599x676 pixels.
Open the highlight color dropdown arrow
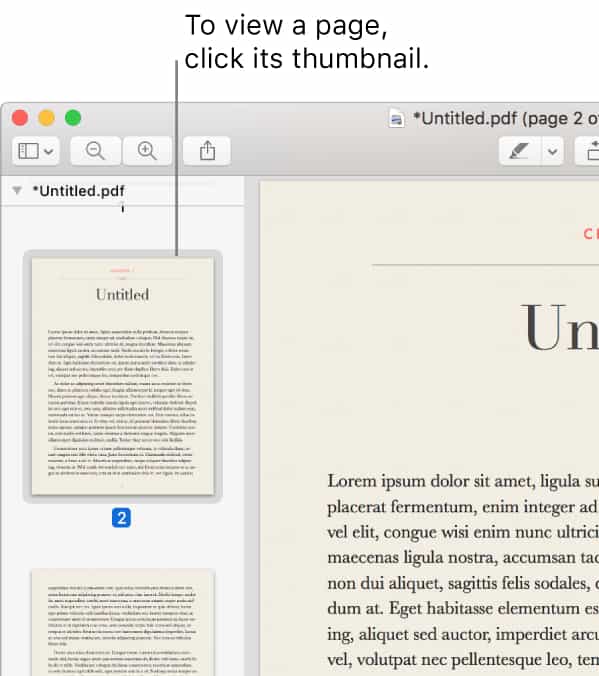[552, 151]
